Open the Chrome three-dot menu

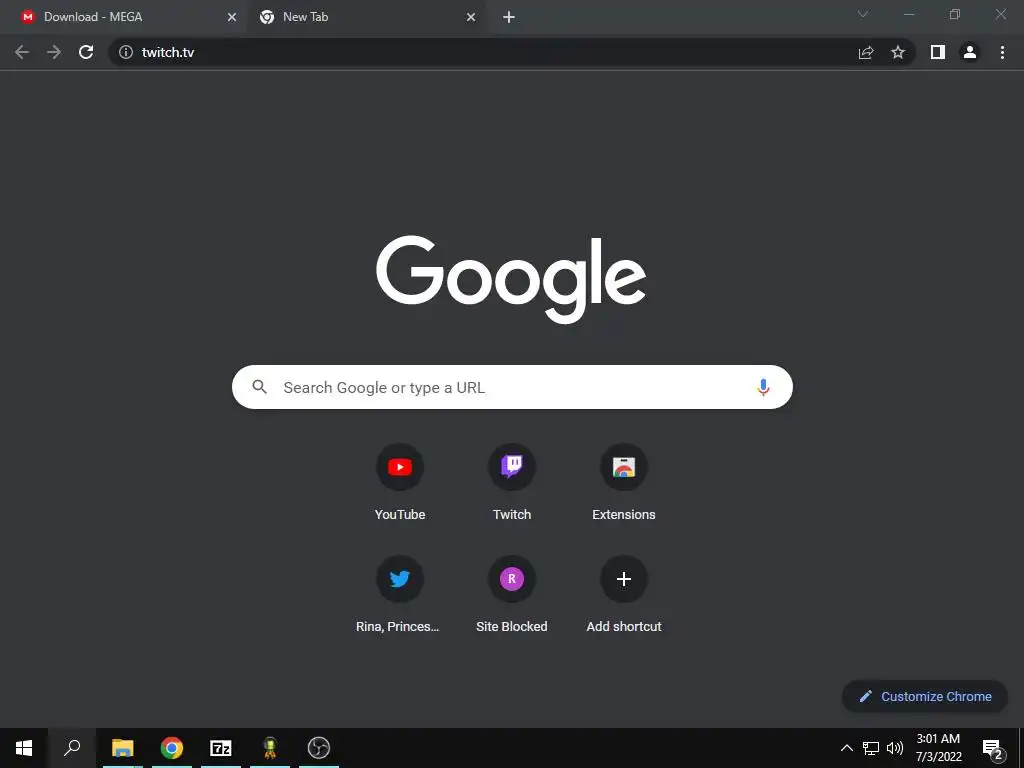click(x=1002, y=52)
